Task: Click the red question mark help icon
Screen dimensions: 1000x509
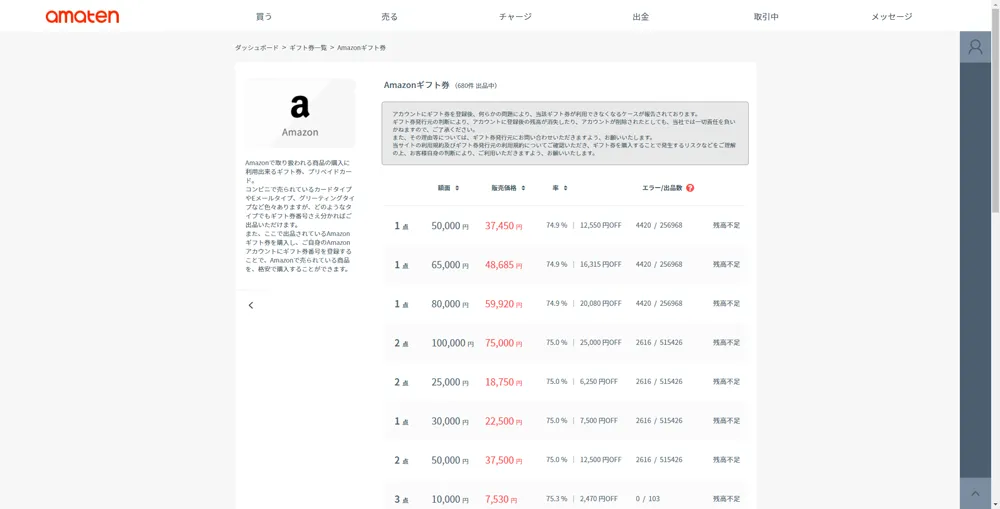Action: click(x=690, y=188)
